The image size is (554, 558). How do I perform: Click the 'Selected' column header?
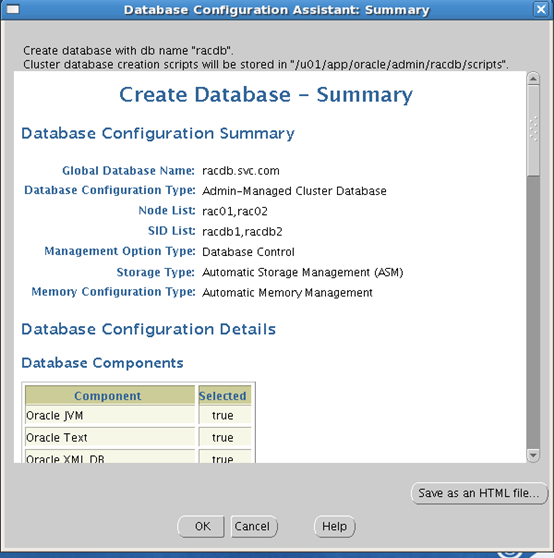(225, 395)
